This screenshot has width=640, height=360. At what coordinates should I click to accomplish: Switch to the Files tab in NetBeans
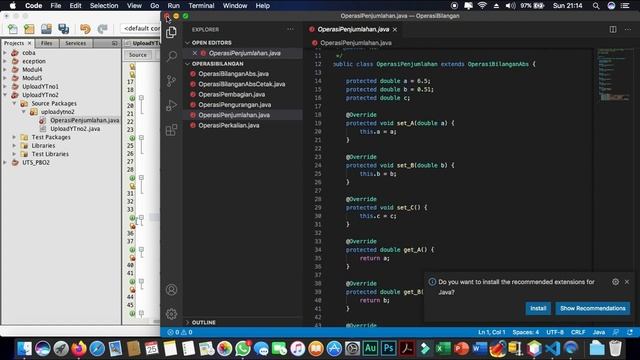47,43
